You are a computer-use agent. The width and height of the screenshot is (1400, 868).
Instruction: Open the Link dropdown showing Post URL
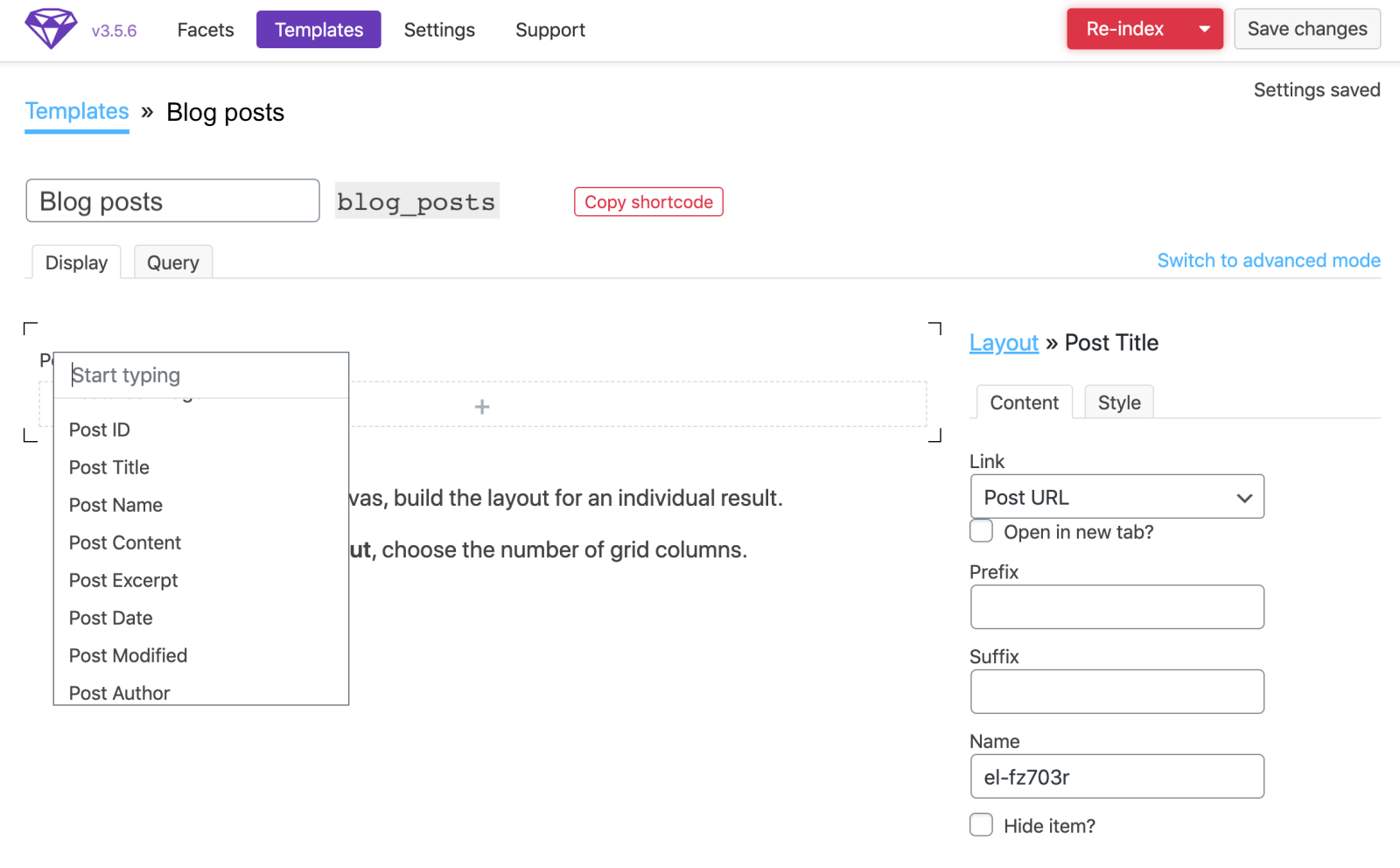(1116, 496)
